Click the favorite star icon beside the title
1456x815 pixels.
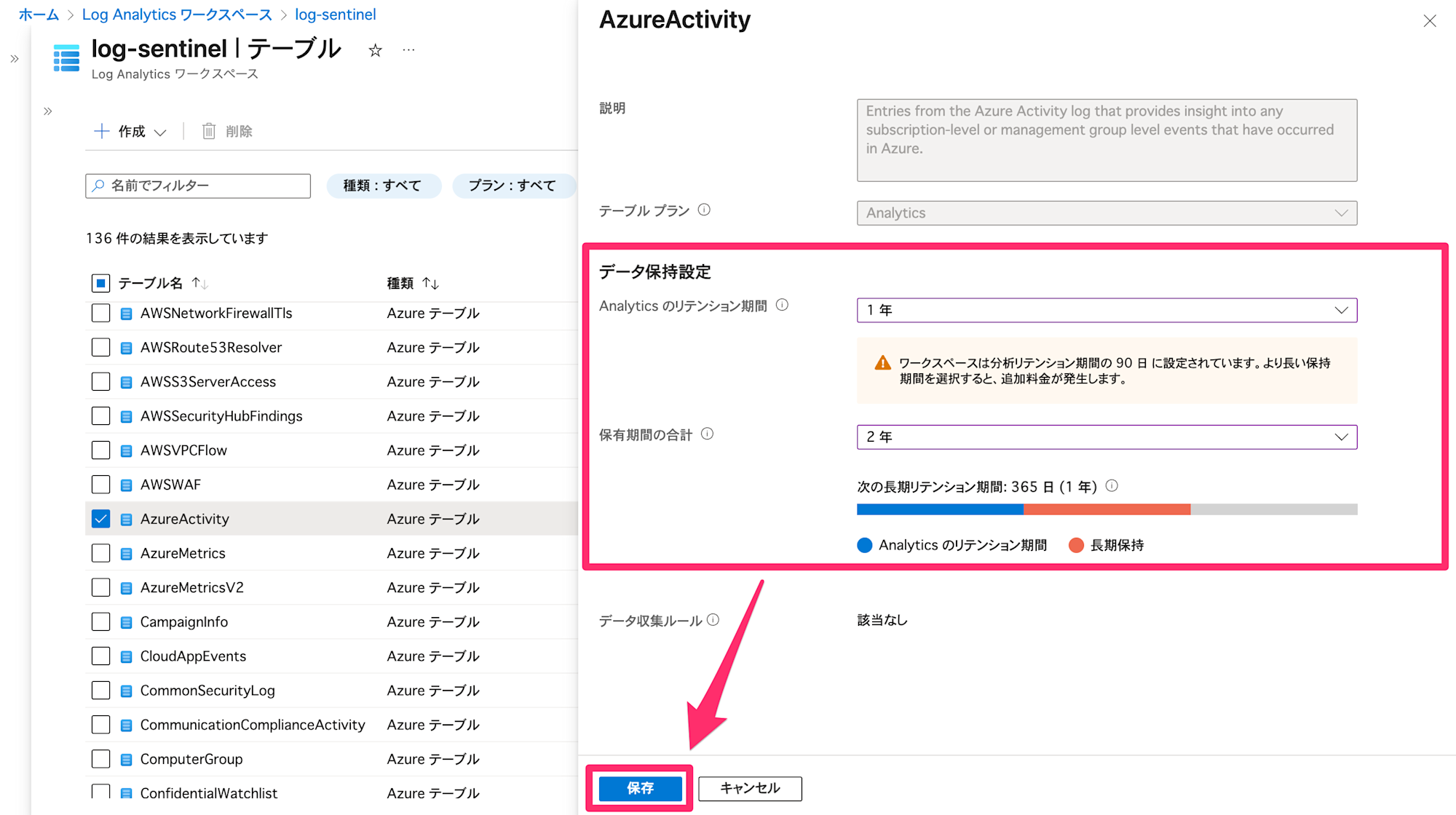(x=375, y=50)
